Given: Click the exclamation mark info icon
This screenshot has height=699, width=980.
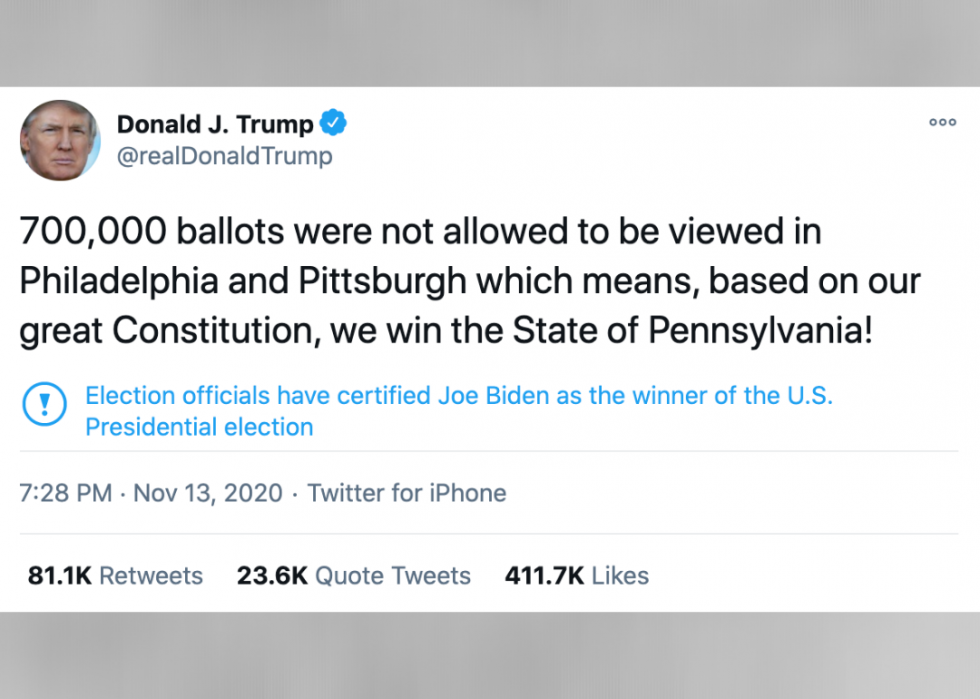Looking at the screenshot, I should [44, 405].
